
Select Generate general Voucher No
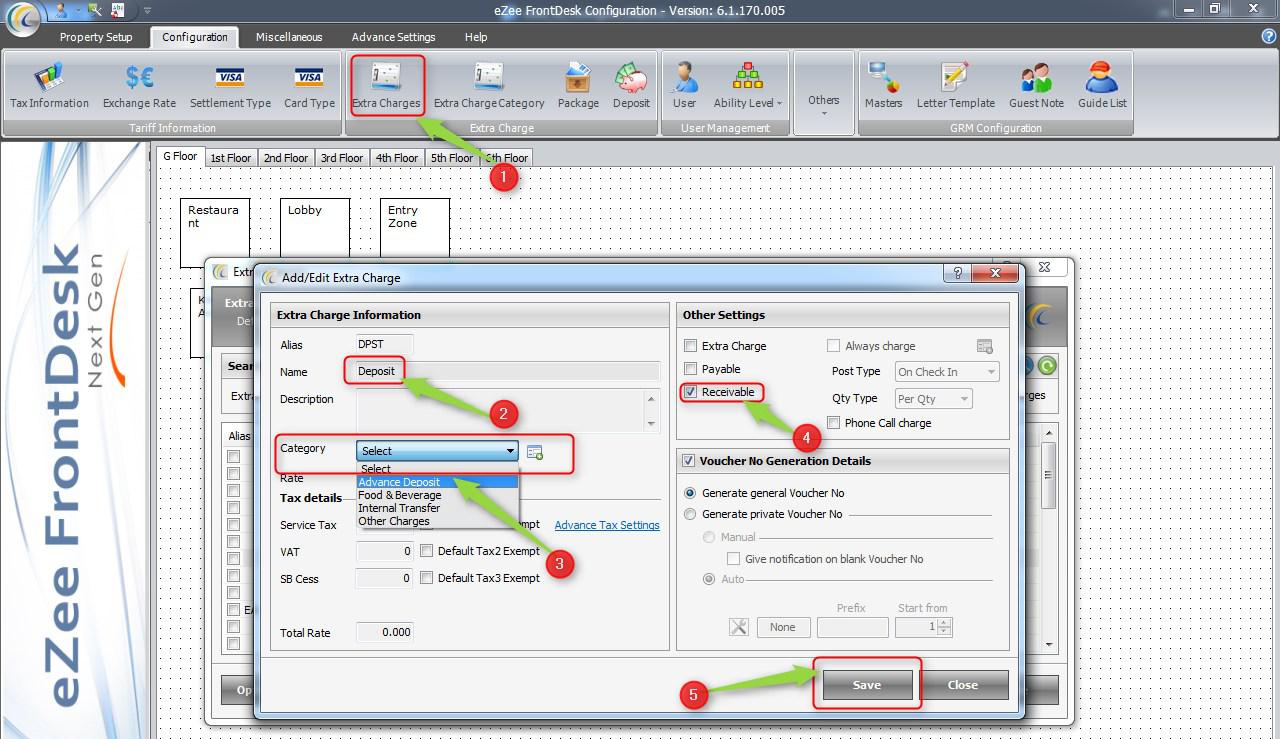point(690,493)
